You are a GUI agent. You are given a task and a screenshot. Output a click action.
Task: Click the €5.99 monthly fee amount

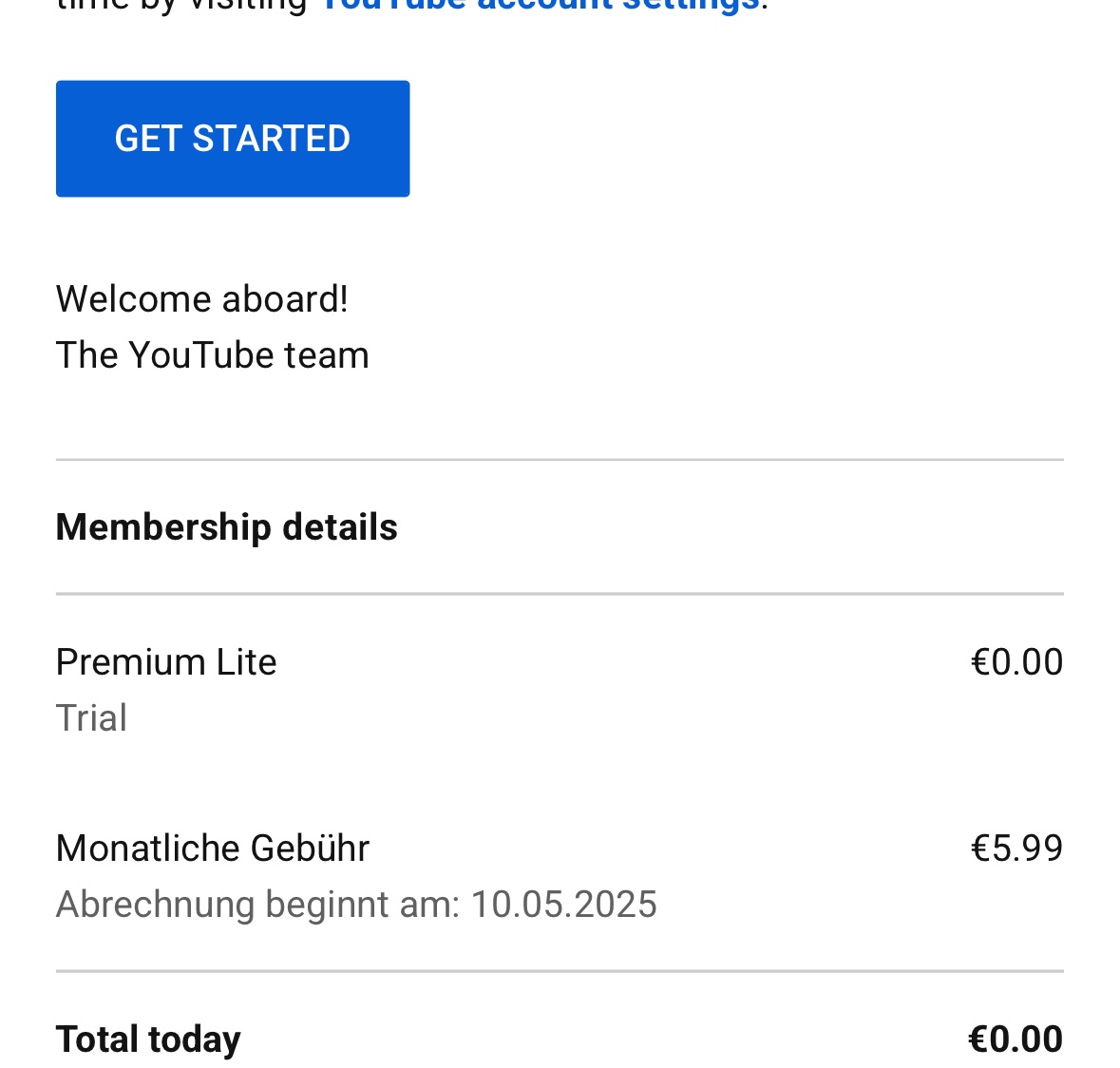(x=1016, y=849)
